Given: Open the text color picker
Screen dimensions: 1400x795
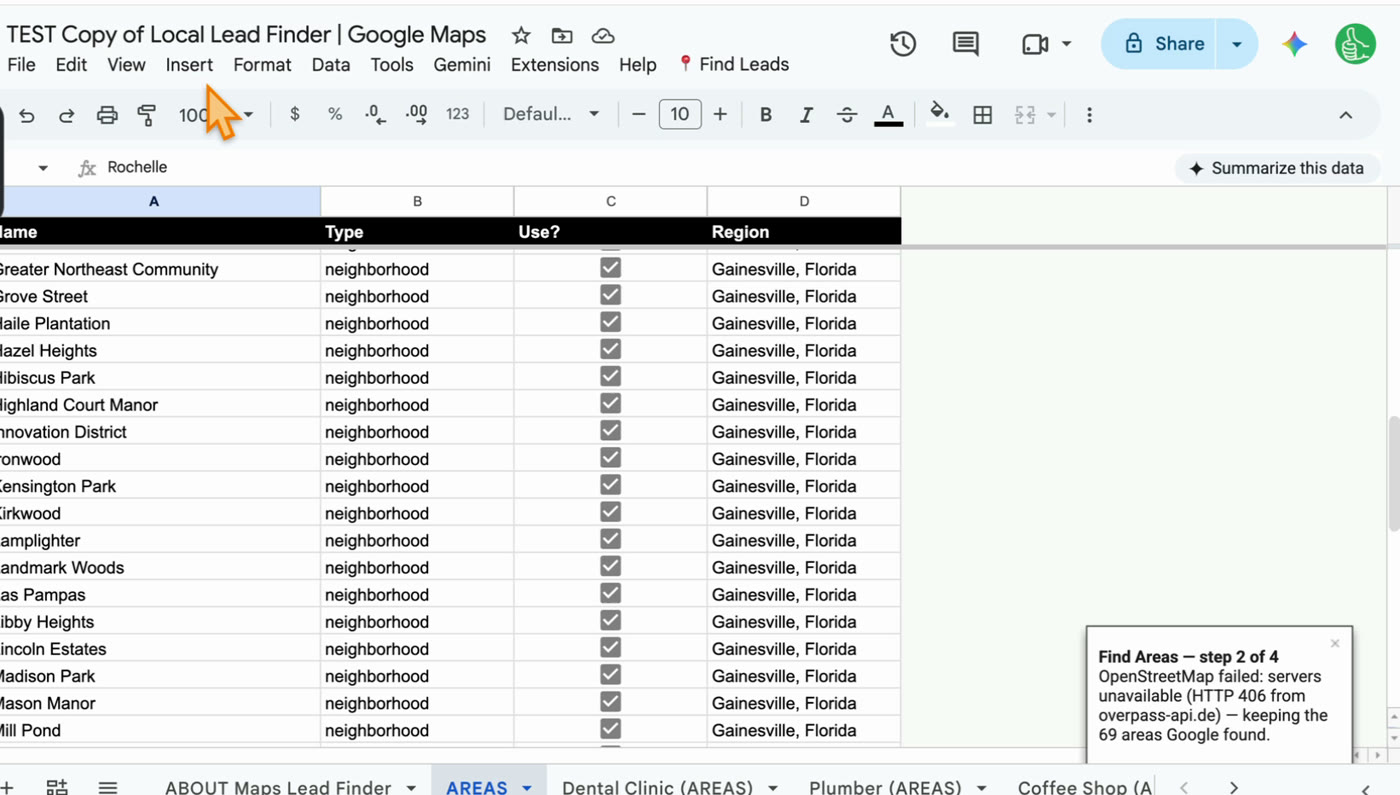Looking at the screenshot, I should (888, 115).
